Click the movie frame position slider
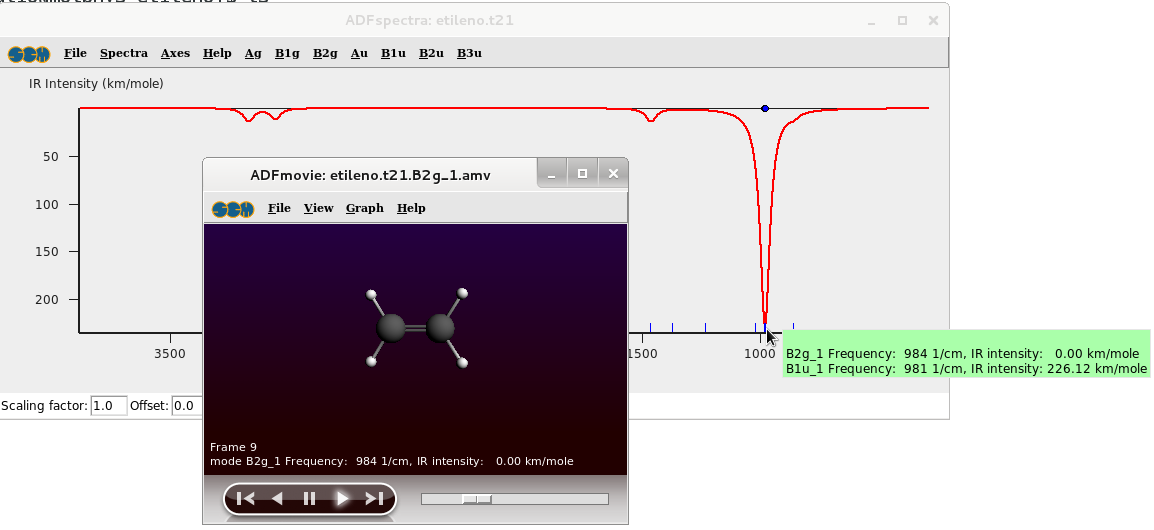1154x530 pixels. [x=477, y=498]
